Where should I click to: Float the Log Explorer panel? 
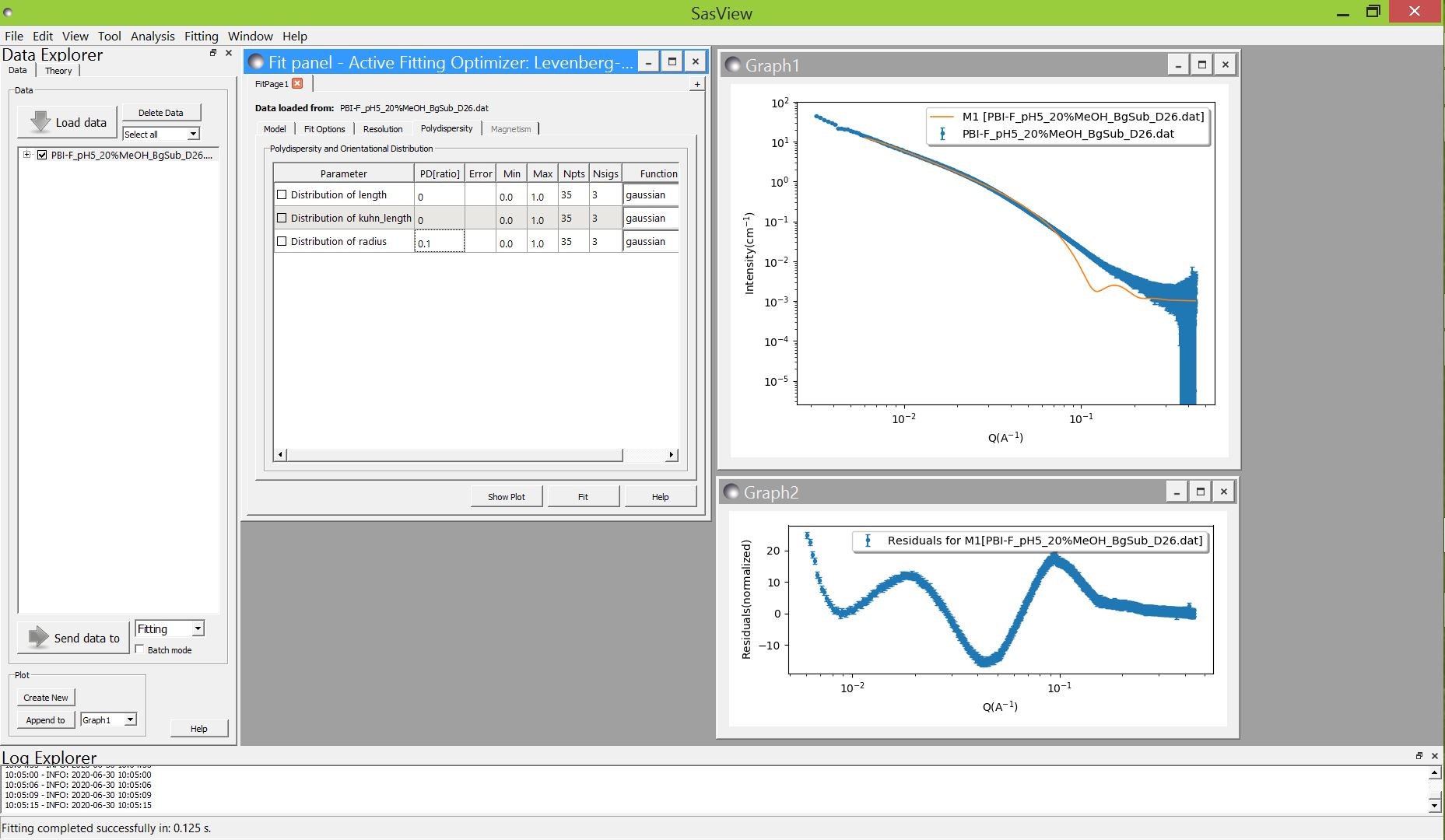[x=1419, y=755]
